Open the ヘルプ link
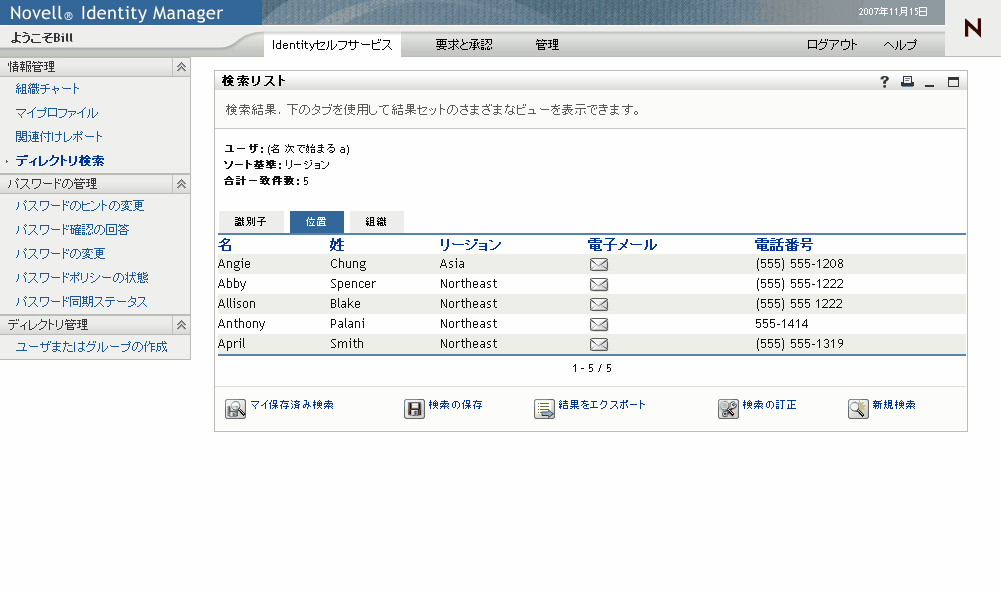Viewport: 1001px width, 592px height. (900, 45)
